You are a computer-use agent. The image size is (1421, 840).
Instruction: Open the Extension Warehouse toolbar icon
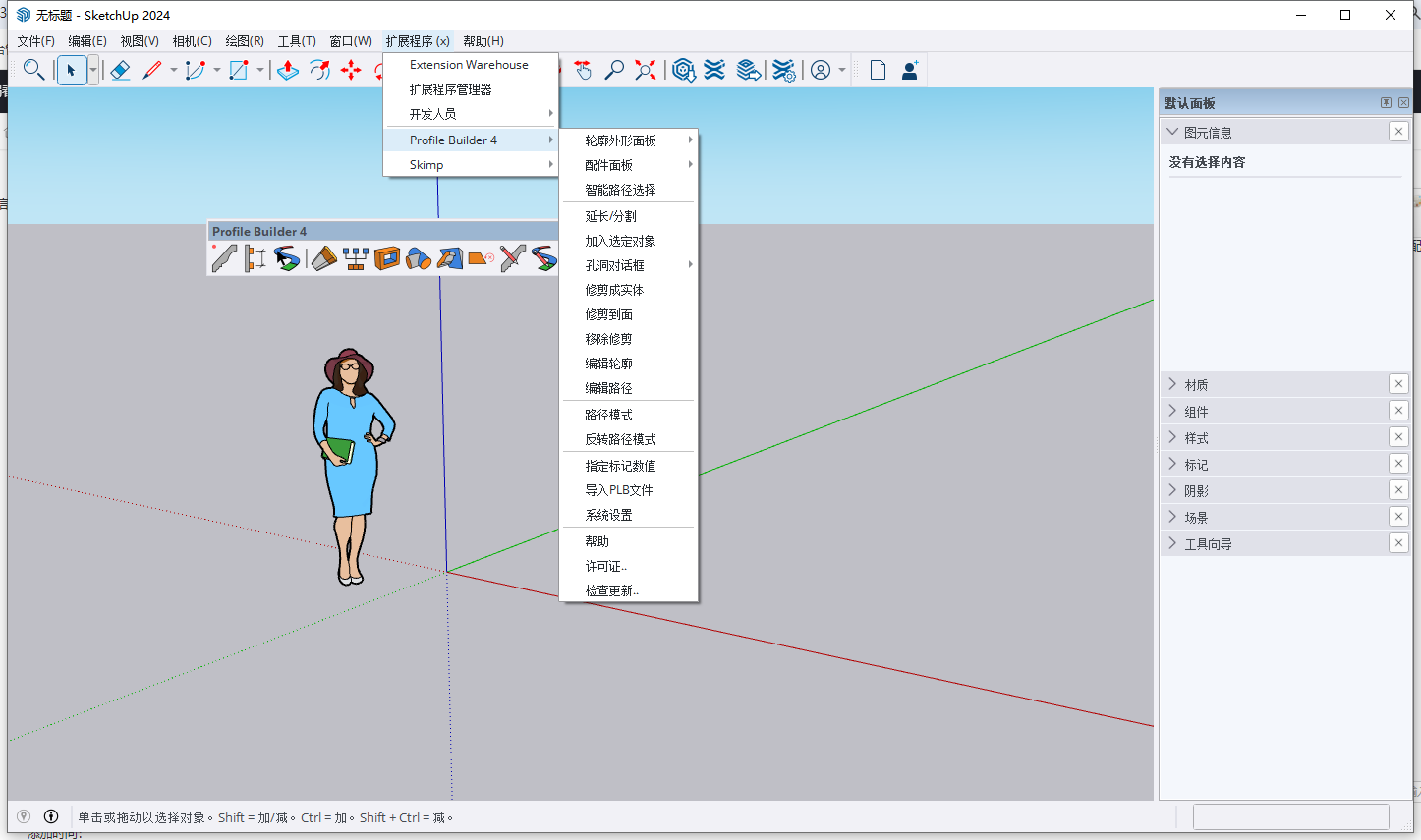tap(715, 70)
